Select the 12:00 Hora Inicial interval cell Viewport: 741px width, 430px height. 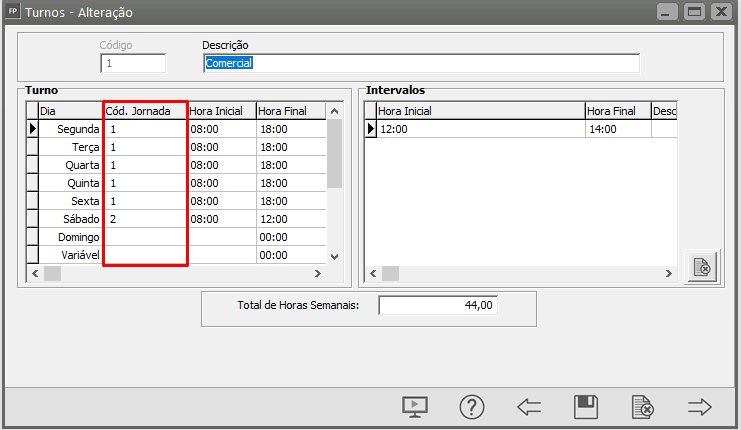coord(480,129)
